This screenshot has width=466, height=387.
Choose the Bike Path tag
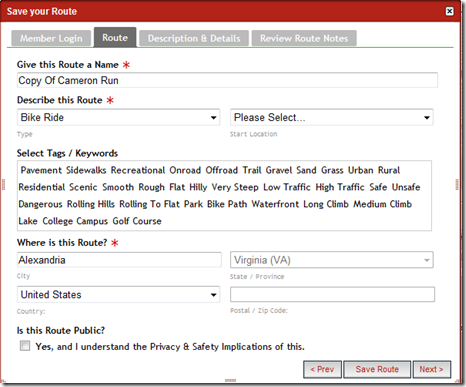tap(227, 204)
